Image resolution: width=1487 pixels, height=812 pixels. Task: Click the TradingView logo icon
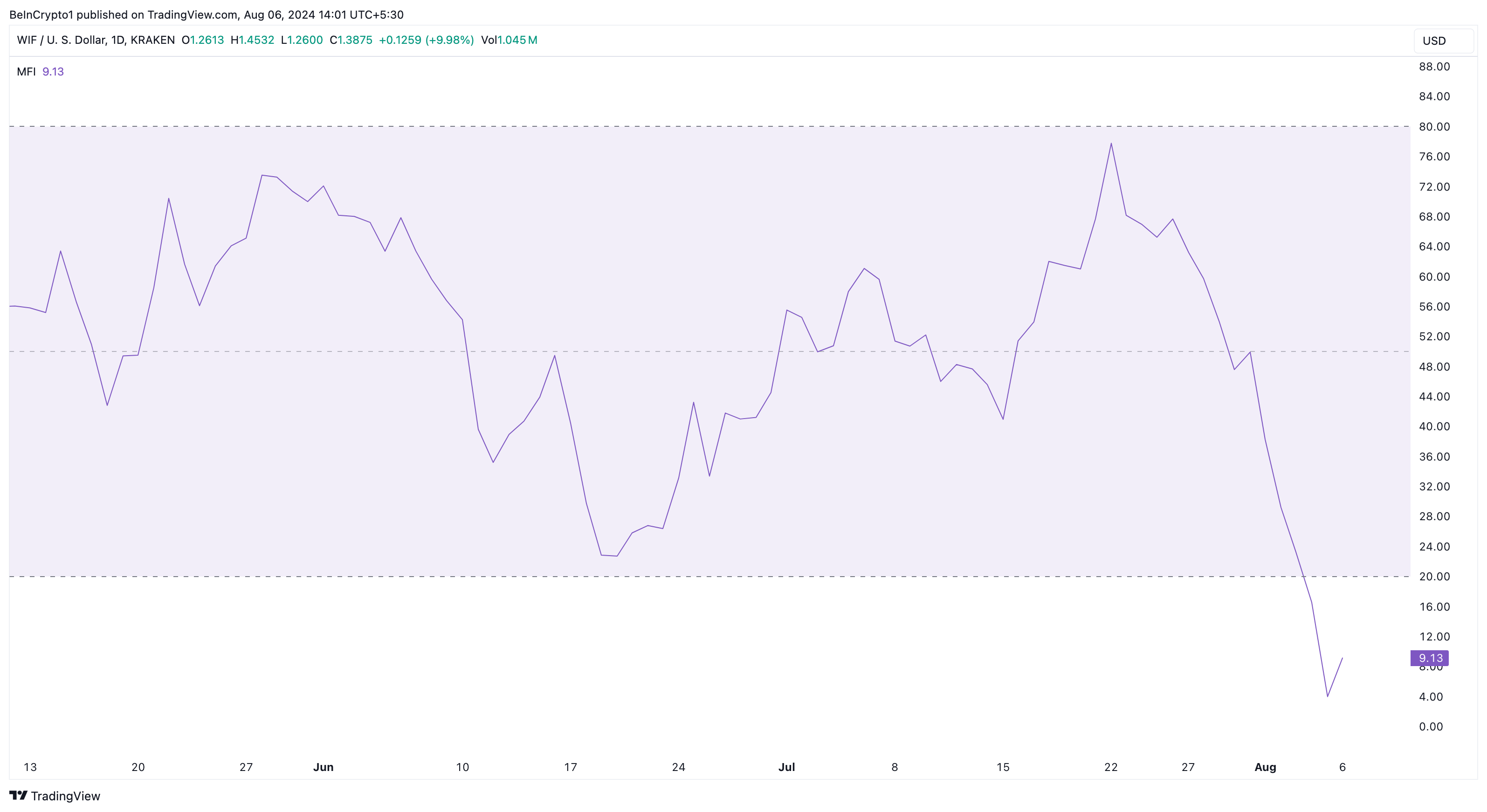coord(19,795)
